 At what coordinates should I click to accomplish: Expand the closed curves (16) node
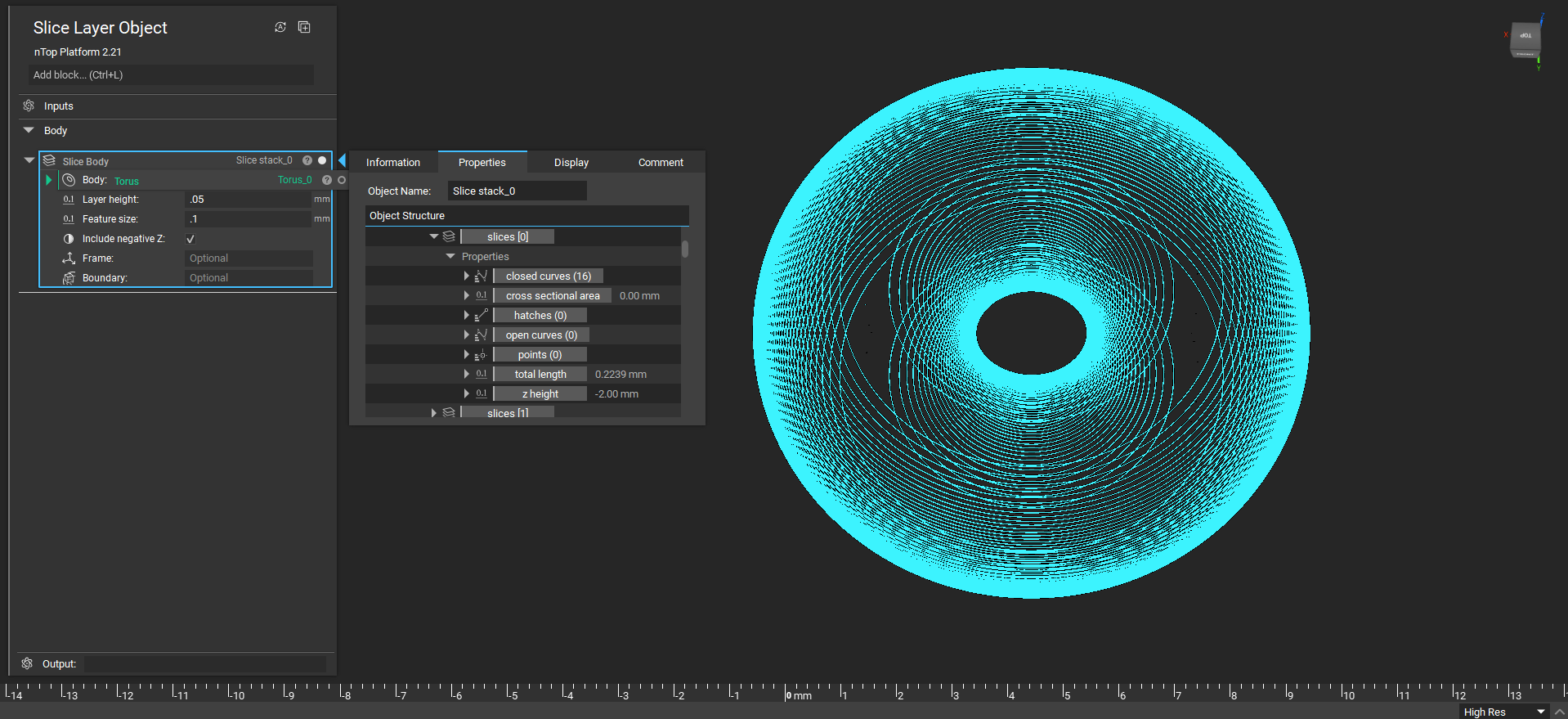coord(467,276)
